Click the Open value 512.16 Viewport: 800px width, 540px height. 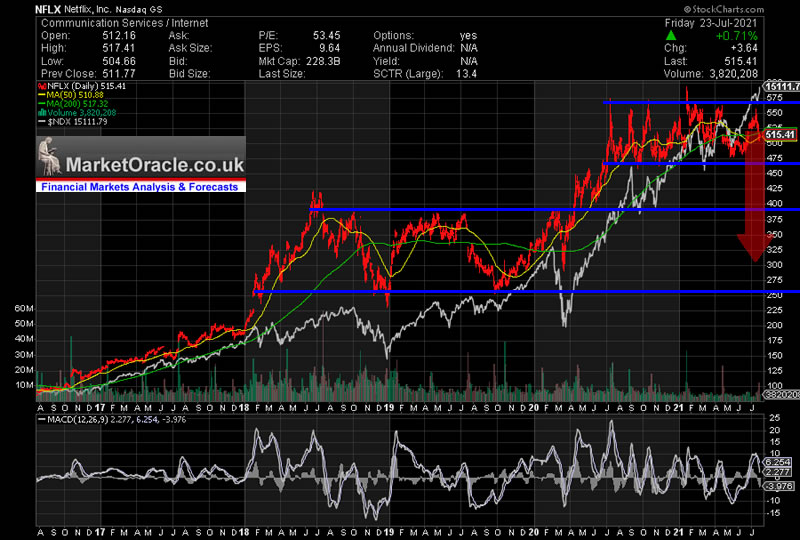119,36
